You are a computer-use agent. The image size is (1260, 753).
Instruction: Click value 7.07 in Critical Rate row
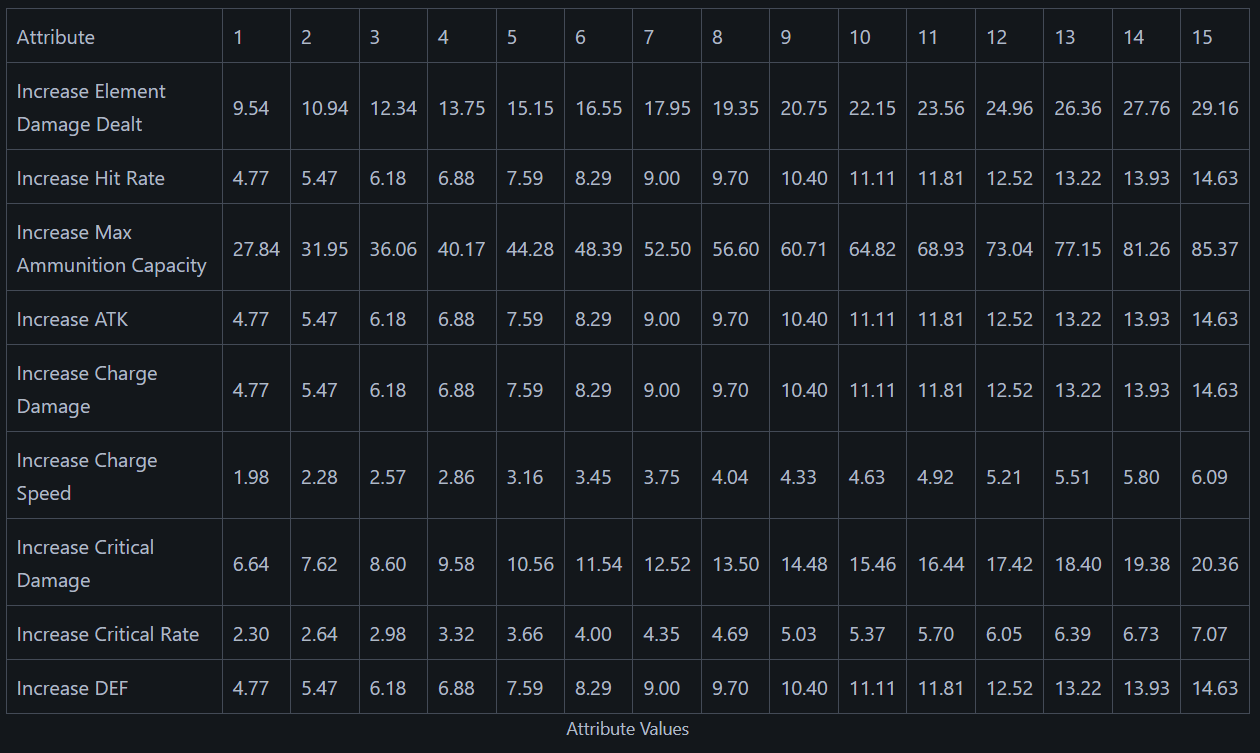[x=1210, y=634]
